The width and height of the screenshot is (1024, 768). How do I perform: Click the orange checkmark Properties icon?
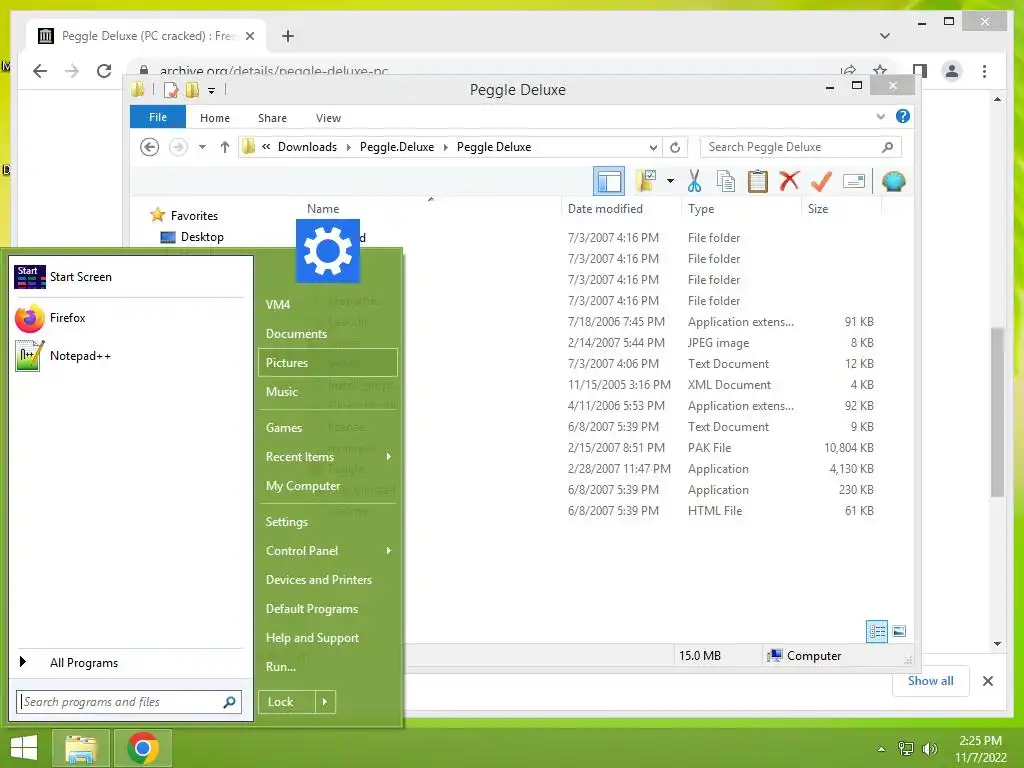821,181
